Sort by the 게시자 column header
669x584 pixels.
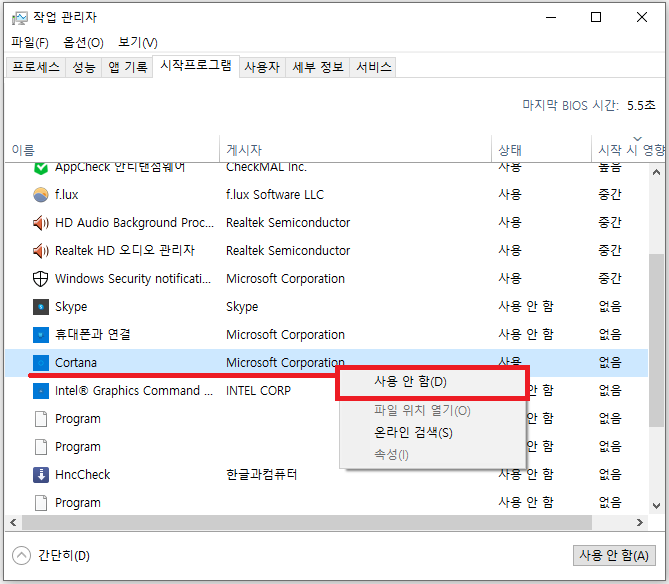355,150
